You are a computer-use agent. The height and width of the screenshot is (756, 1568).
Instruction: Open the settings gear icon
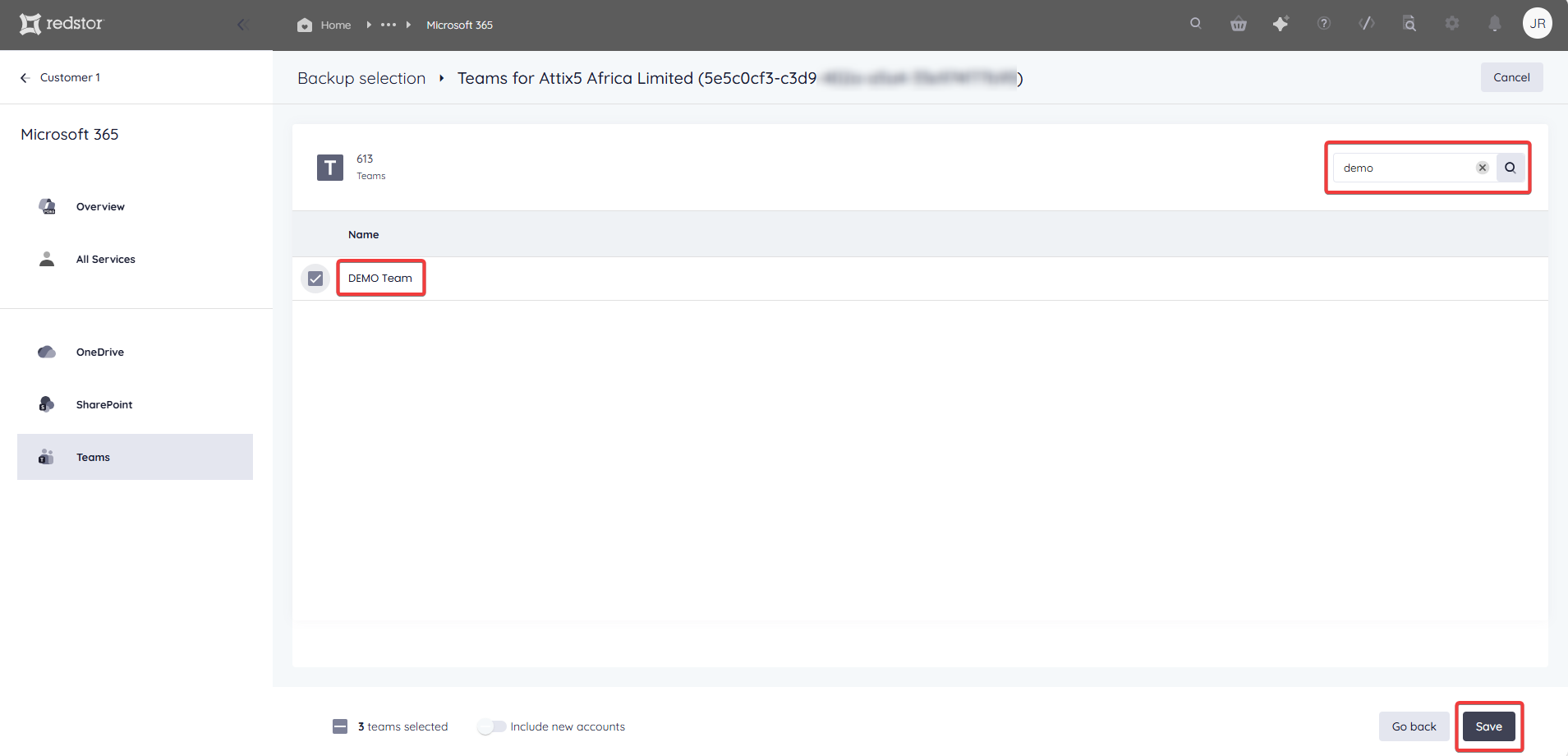coord(1452,24)
